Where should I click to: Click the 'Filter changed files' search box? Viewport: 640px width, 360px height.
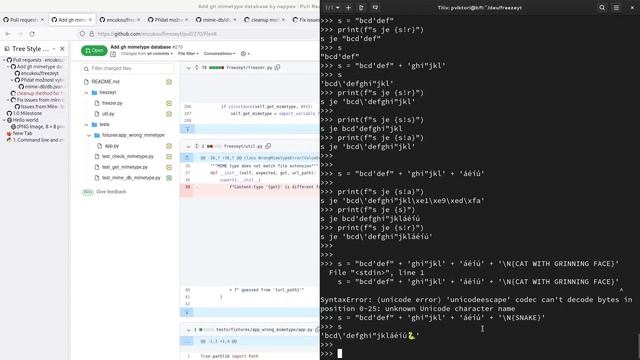tap(128, 69)
